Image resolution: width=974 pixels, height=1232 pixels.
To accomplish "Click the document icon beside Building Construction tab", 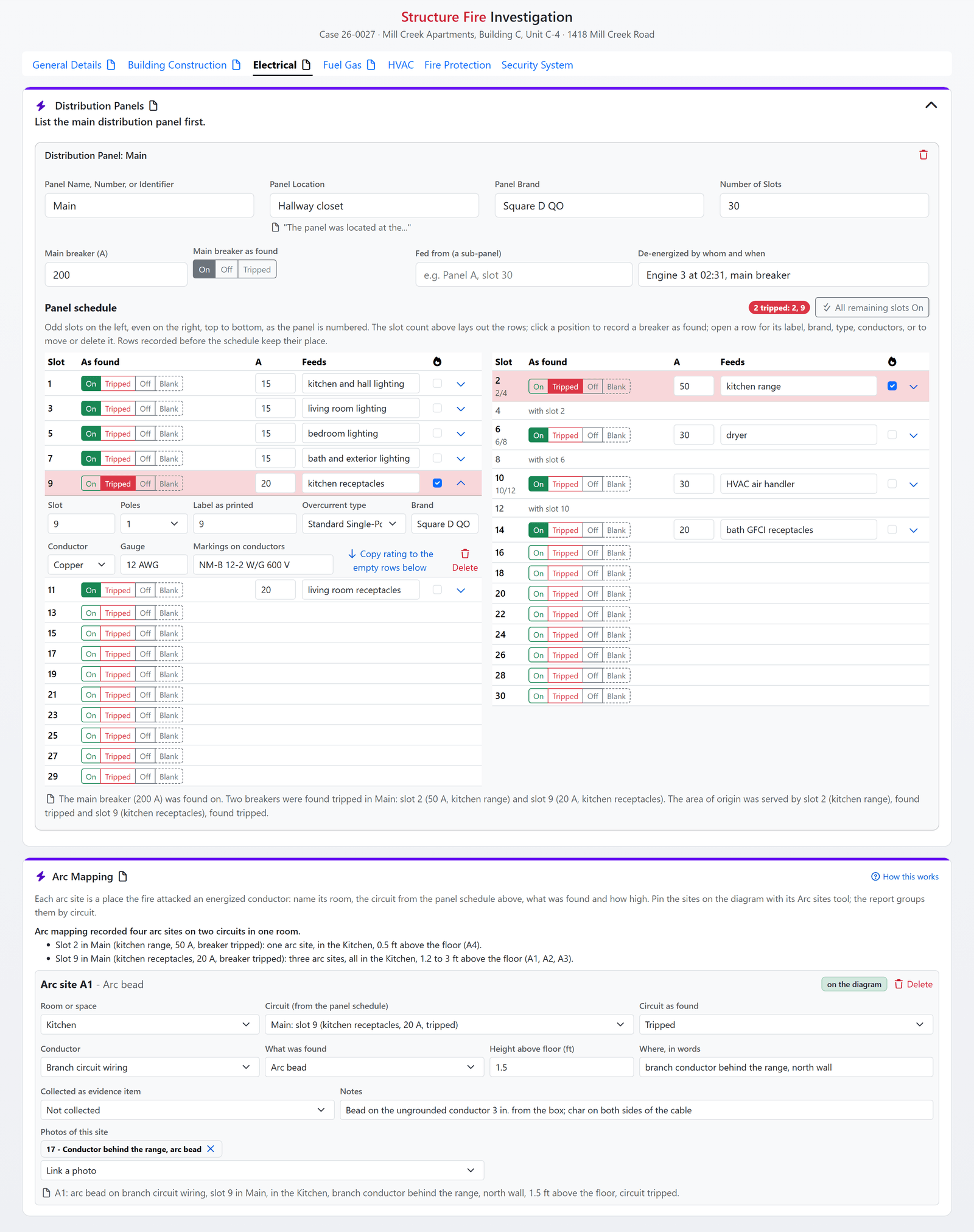I will (x=236, y=65).
